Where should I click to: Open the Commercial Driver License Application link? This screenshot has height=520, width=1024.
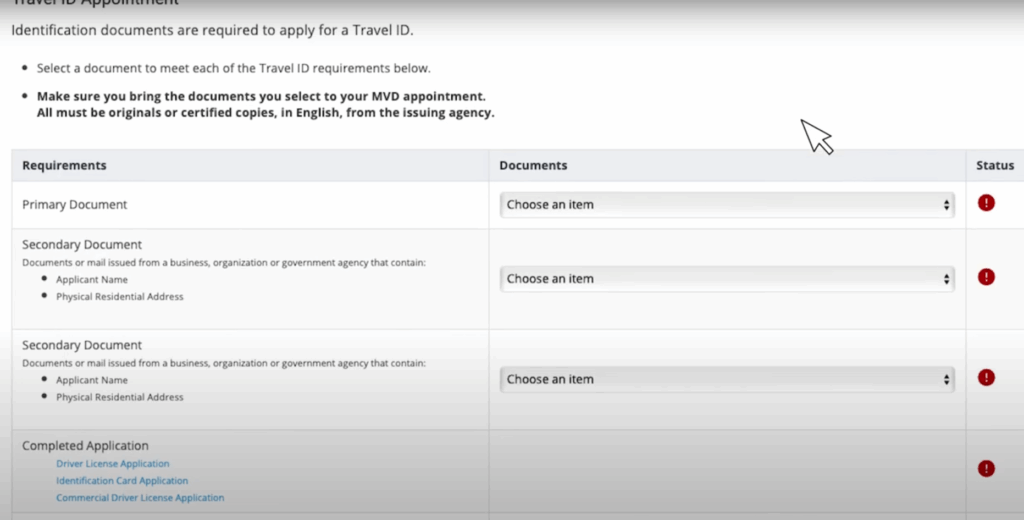click(x=140, y=498)
